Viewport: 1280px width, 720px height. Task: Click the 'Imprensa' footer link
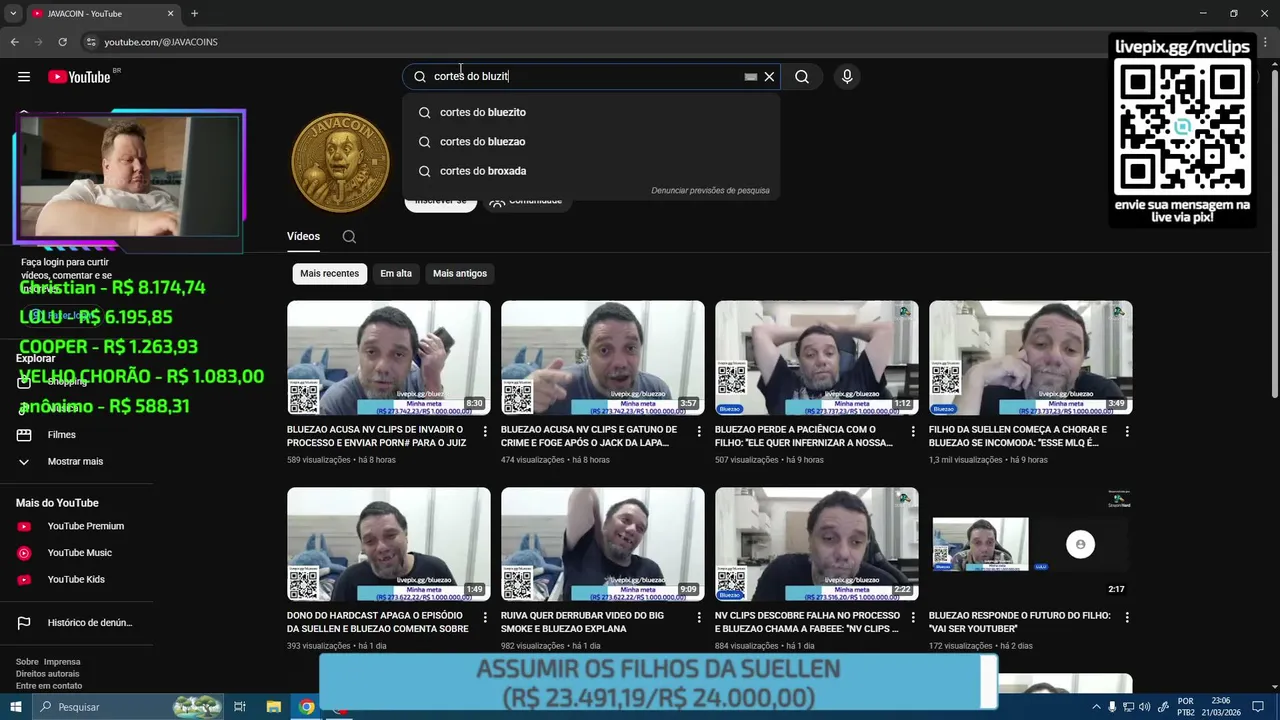coord(62,662)
